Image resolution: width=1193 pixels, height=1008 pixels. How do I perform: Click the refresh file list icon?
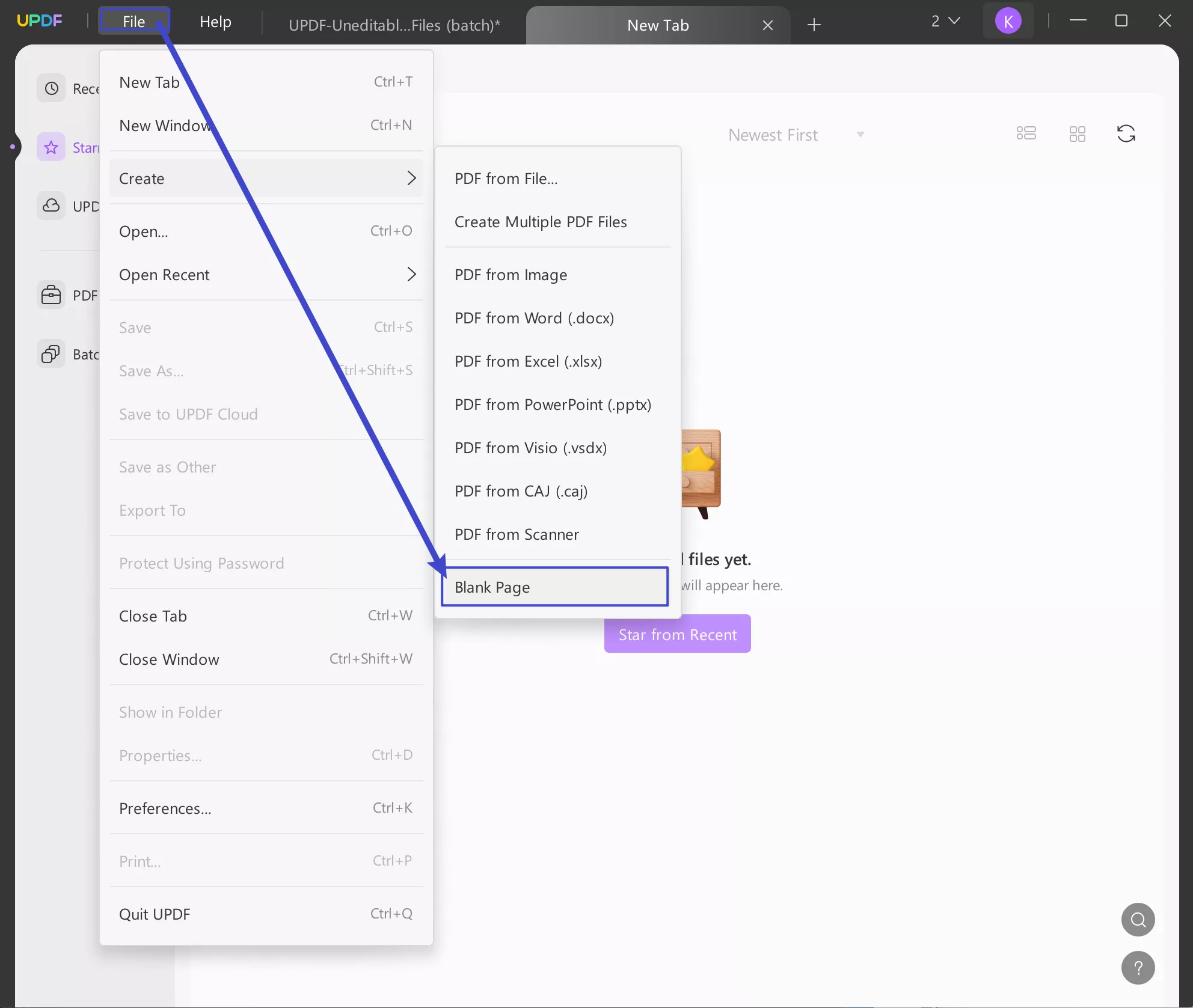(x=1126, y=133)
